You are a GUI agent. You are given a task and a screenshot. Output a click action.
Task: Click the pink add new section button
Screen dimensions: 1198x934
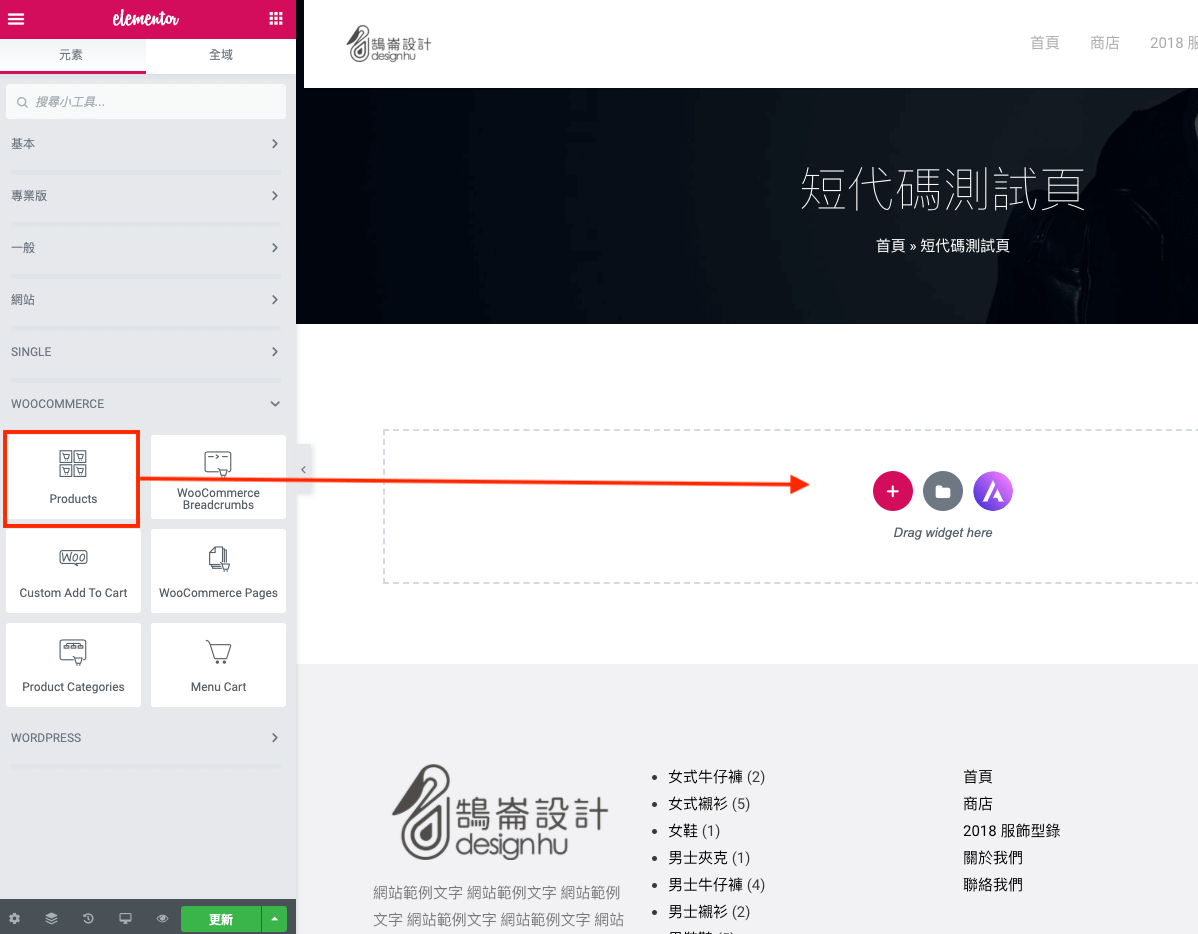(x=892, y=491)
